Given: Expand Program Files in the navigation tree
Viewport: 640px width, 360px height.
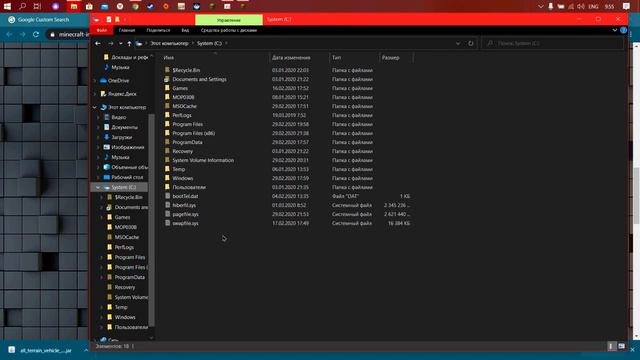Looking at the screenshot, I should pyautogui.click(x=102, y=257).
